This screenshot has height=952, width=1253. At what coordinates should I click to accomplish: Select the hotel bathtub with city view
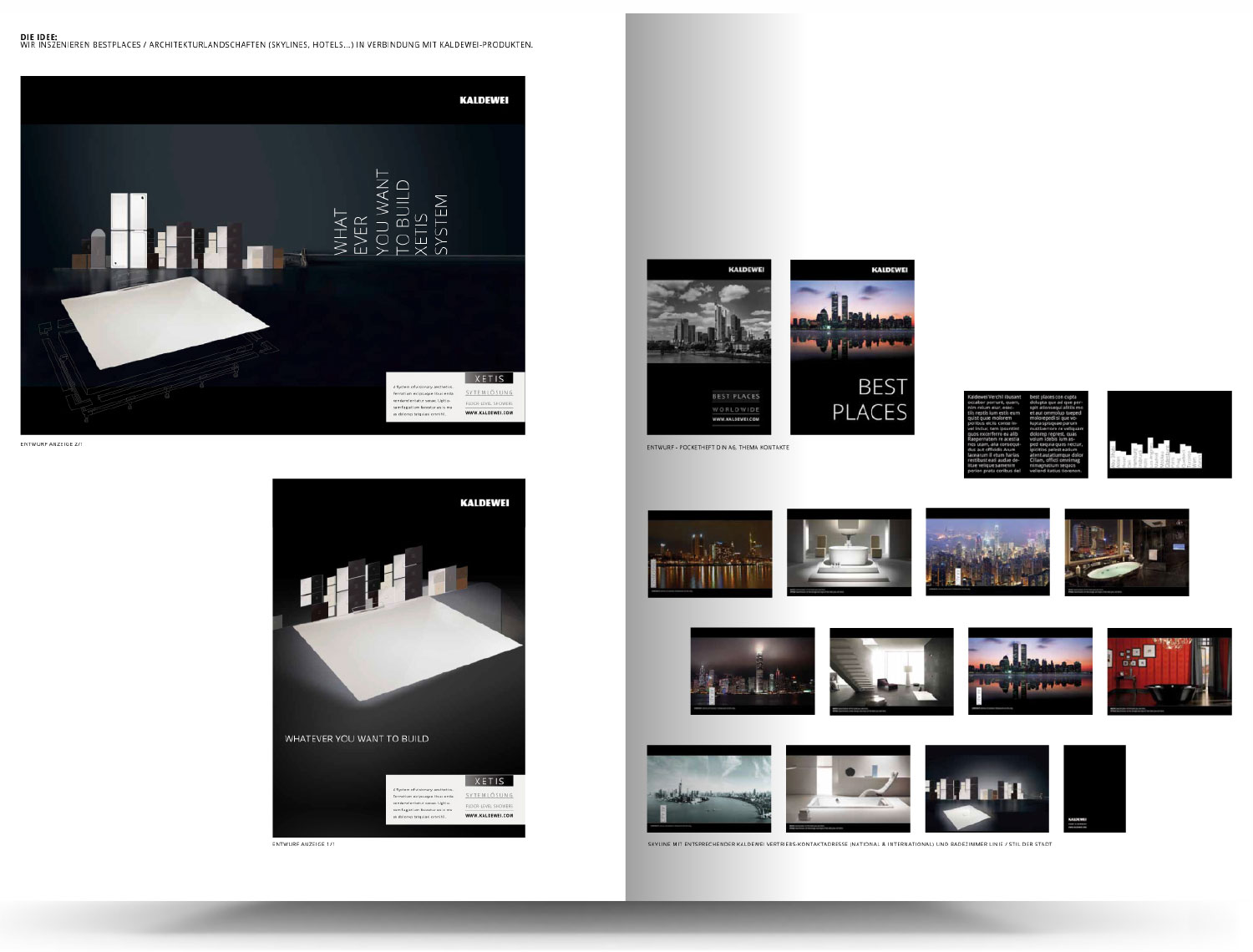click(x=1127, y=552)
